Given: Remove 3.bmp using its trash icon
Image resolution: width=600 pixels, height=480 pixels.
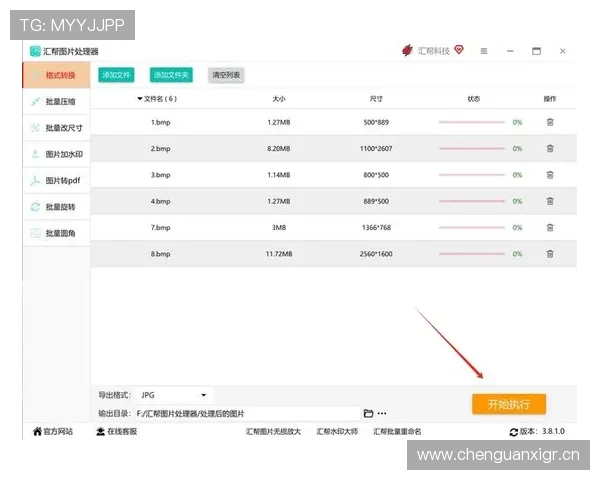Looking at the screenshot, I should coord(550,175).
